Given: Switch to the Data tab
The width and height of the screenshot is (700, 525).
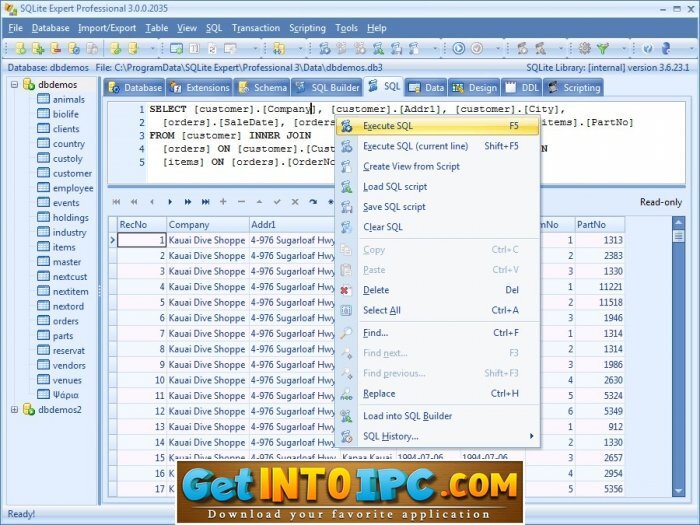Looking at the screenshot, I should tap(426, 88).
